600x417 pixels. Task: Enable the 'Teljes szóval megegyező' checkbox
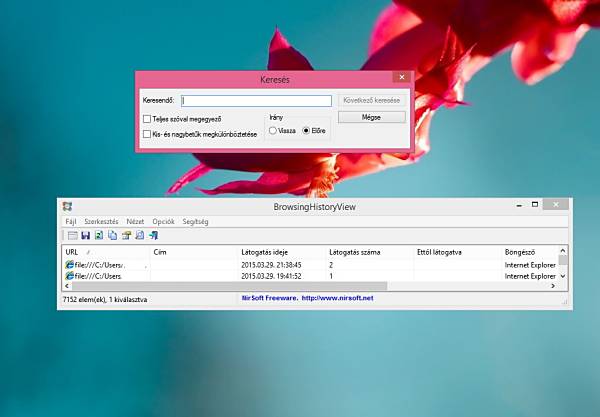147,119
